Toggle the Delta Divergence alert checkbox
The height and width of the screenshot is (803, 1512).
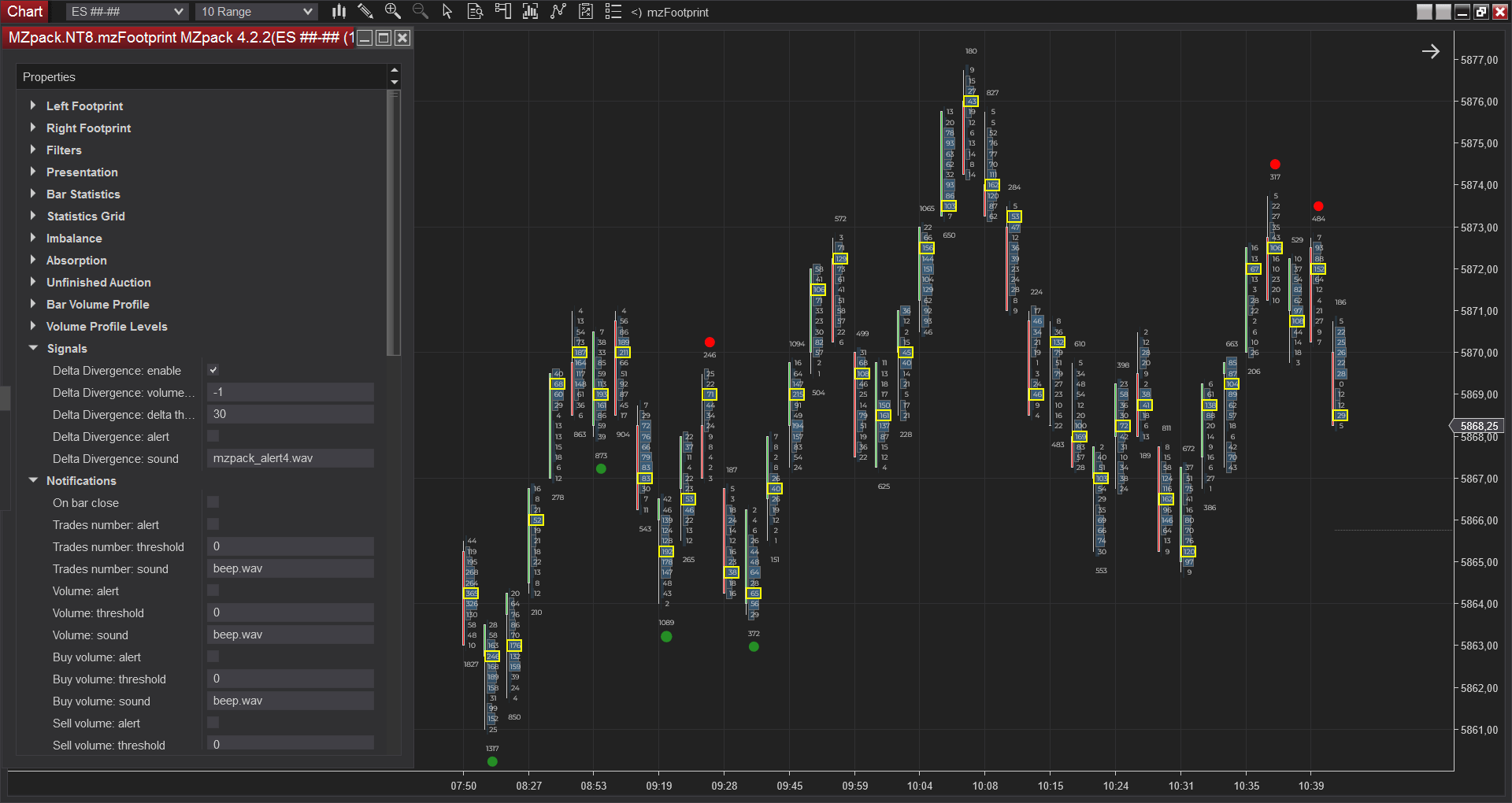click(x=213, y=436)
